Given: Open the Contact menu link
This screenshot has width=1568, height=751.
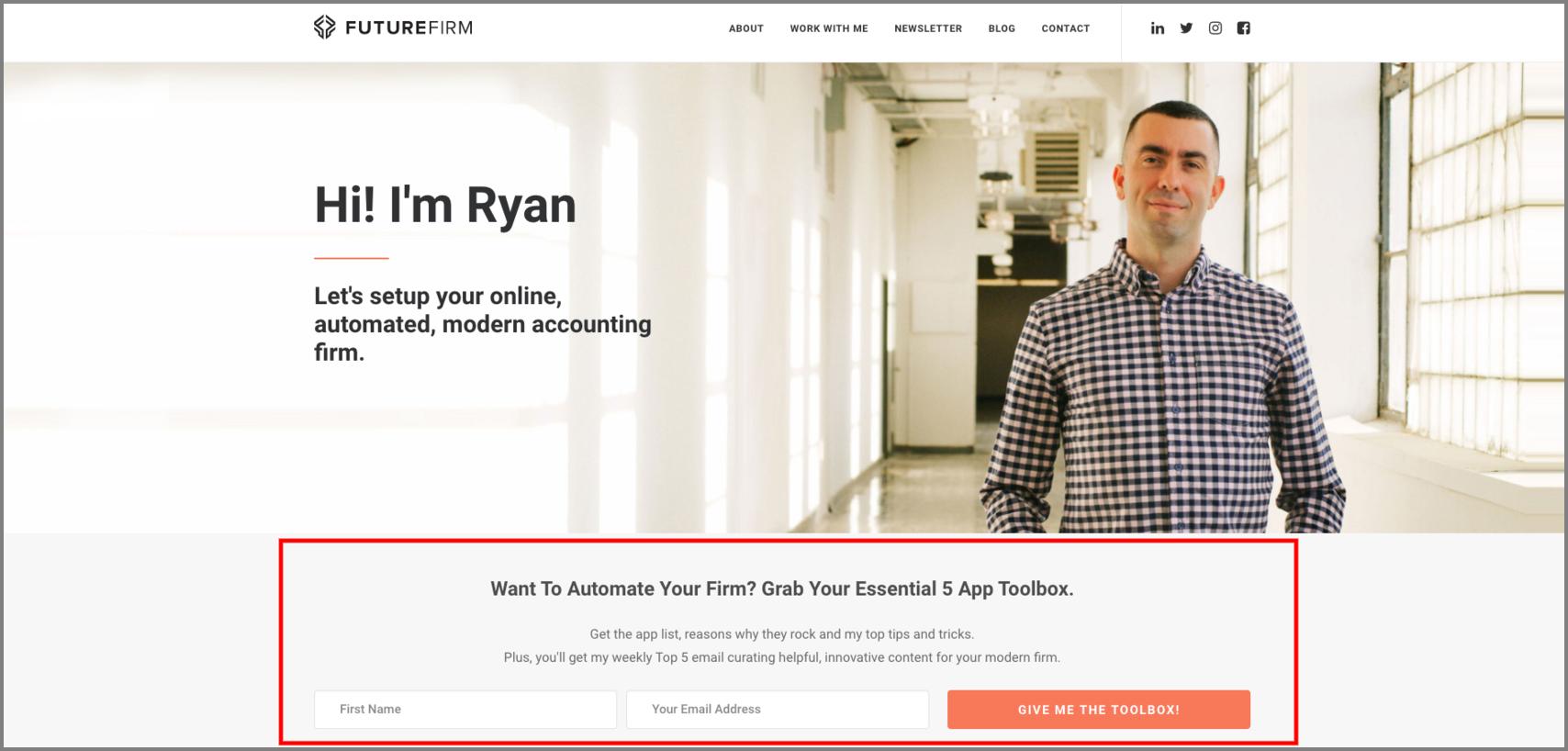Looking at the screenshot, I should tap(1066, 28).
